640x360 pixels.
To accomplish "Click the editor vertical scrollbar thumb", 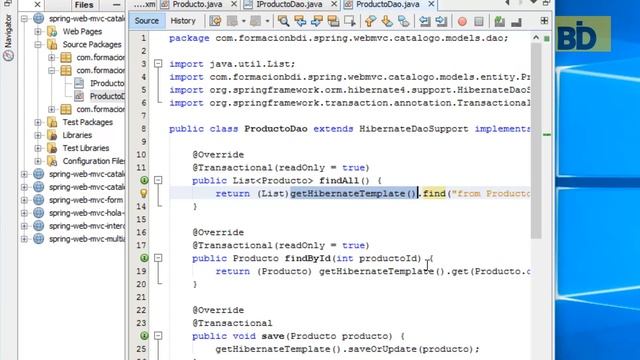I will click(536, 140).
